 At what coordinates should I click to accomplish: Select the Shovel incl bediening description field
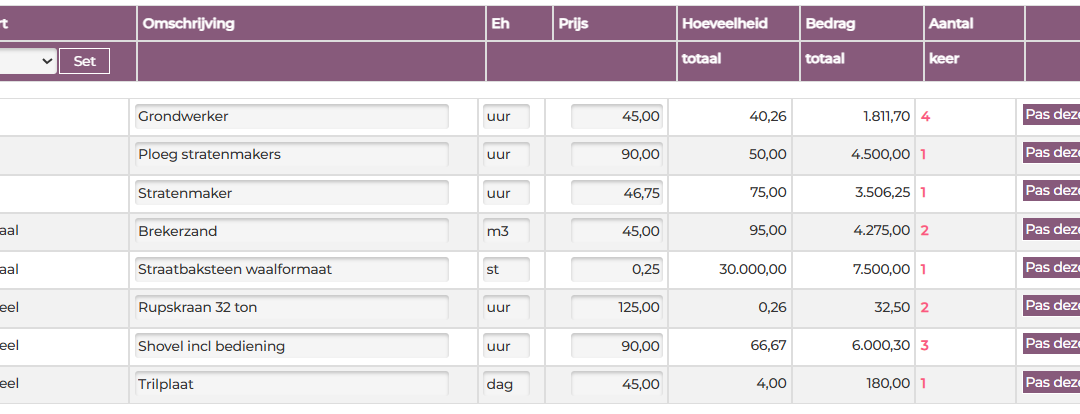coord(291,346)
